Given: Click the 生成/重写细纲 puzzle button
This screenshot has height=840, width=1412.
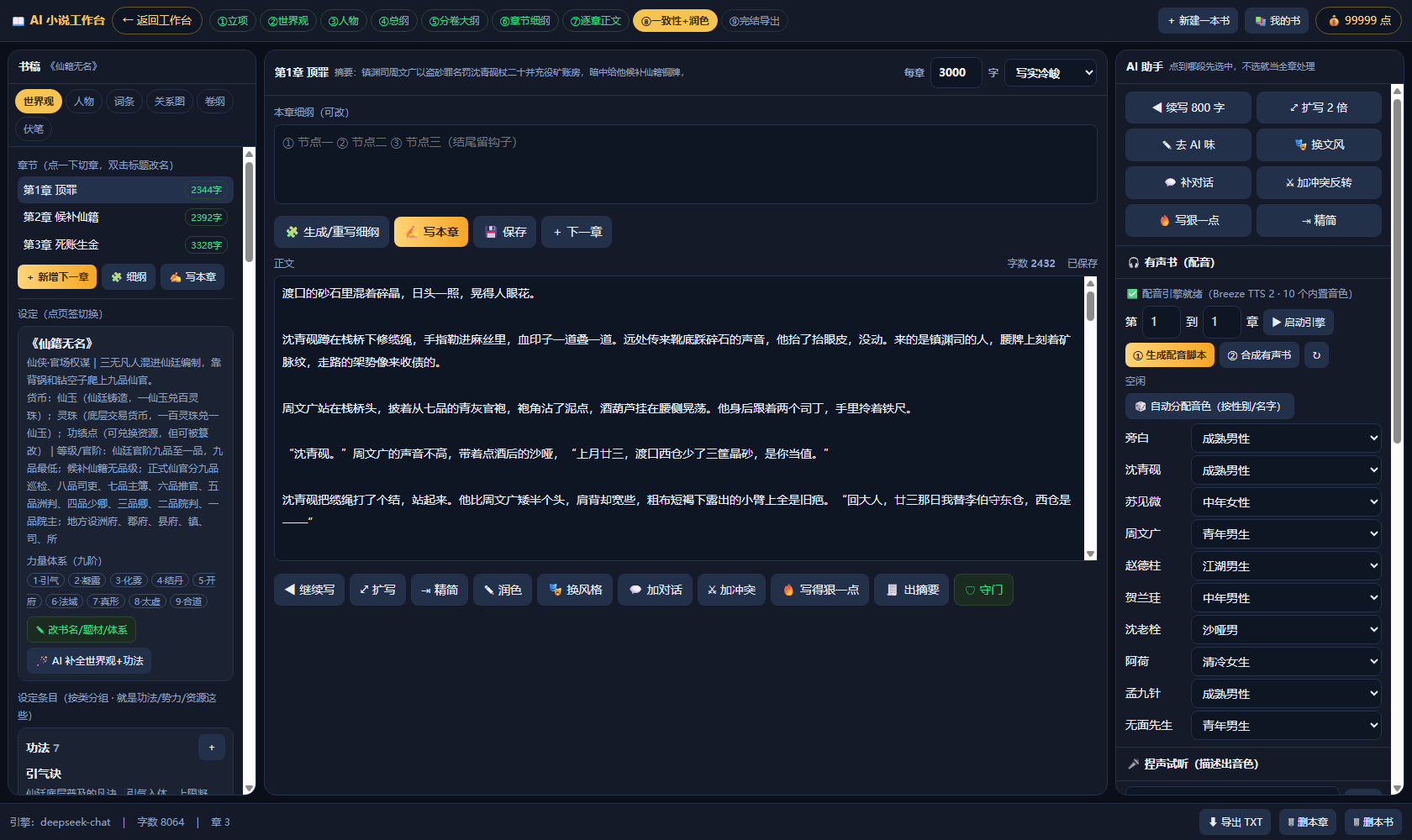Looking at the screenshot, I should 332,232.
